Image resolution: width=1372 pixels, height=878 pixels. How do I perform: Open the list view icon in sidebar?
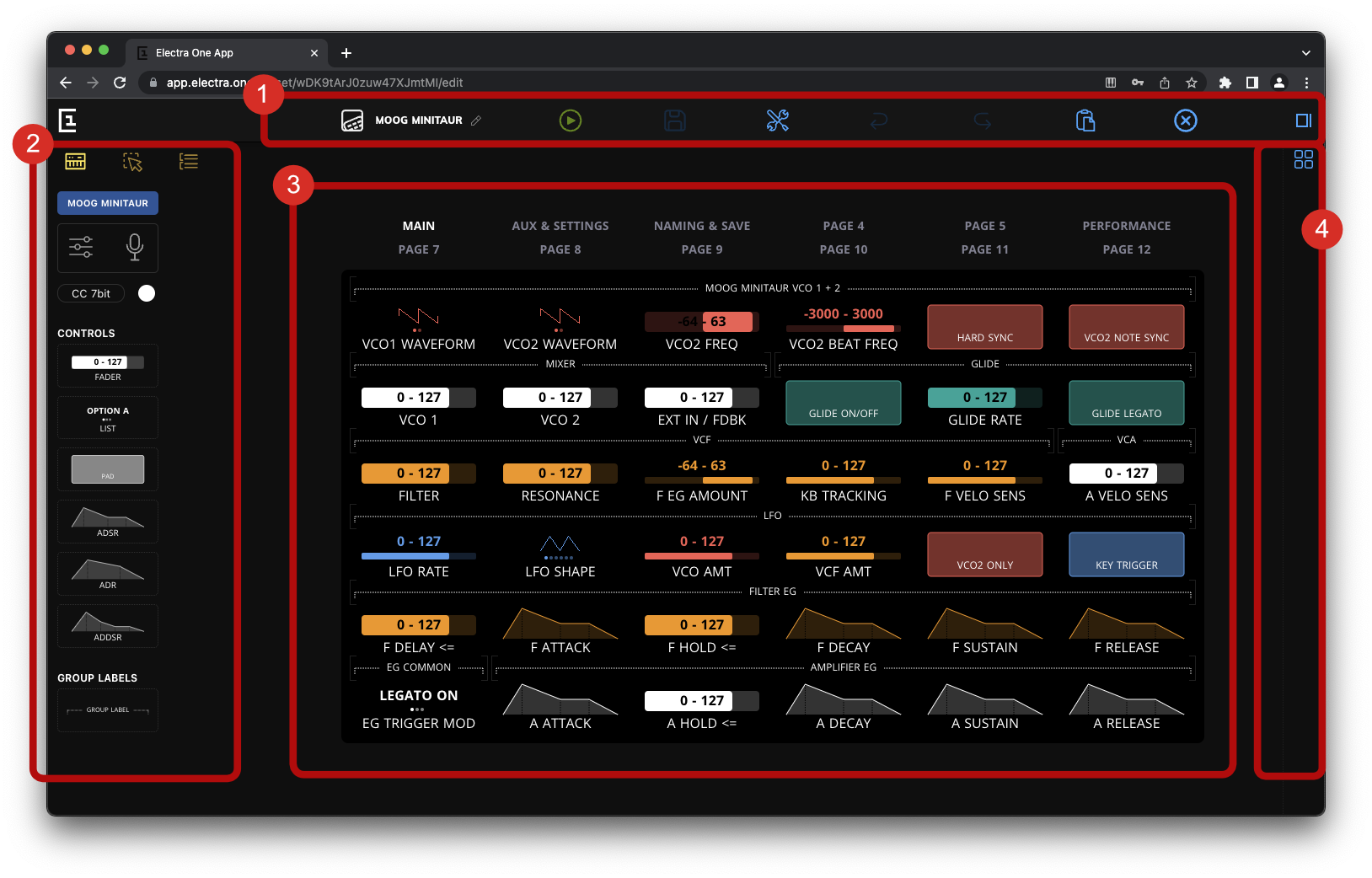pos(188,161)
